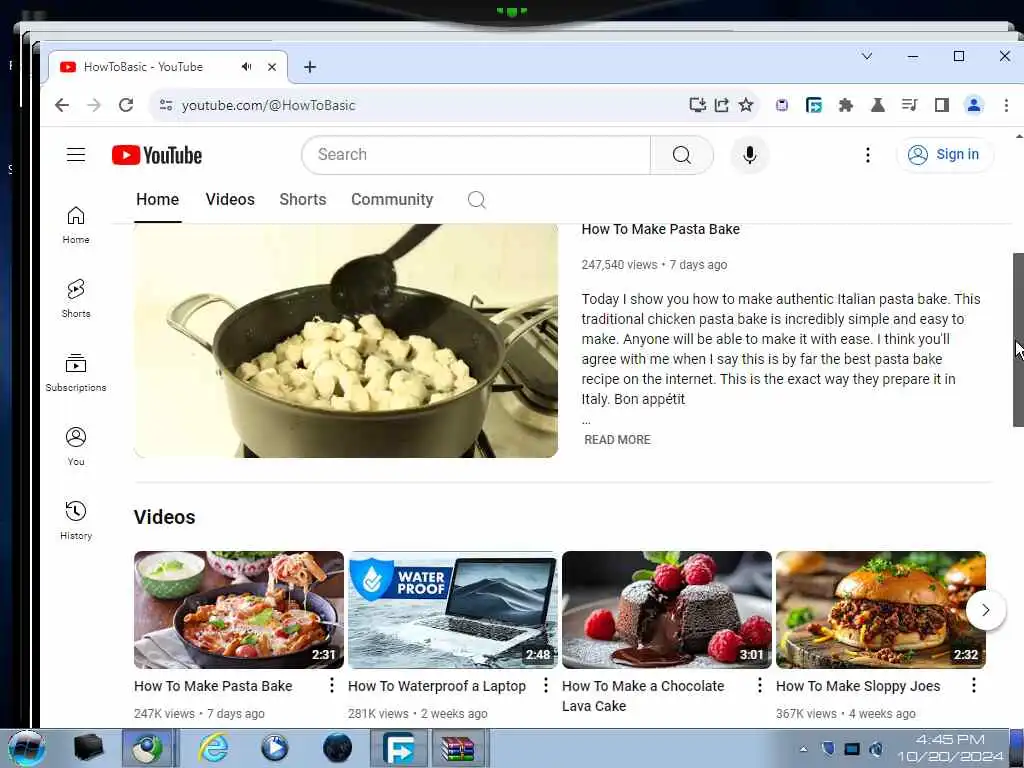This screenshot has height=768, width=1024.
Task: Open options menu for Pasta Bake video card
Action: point(332,685)
